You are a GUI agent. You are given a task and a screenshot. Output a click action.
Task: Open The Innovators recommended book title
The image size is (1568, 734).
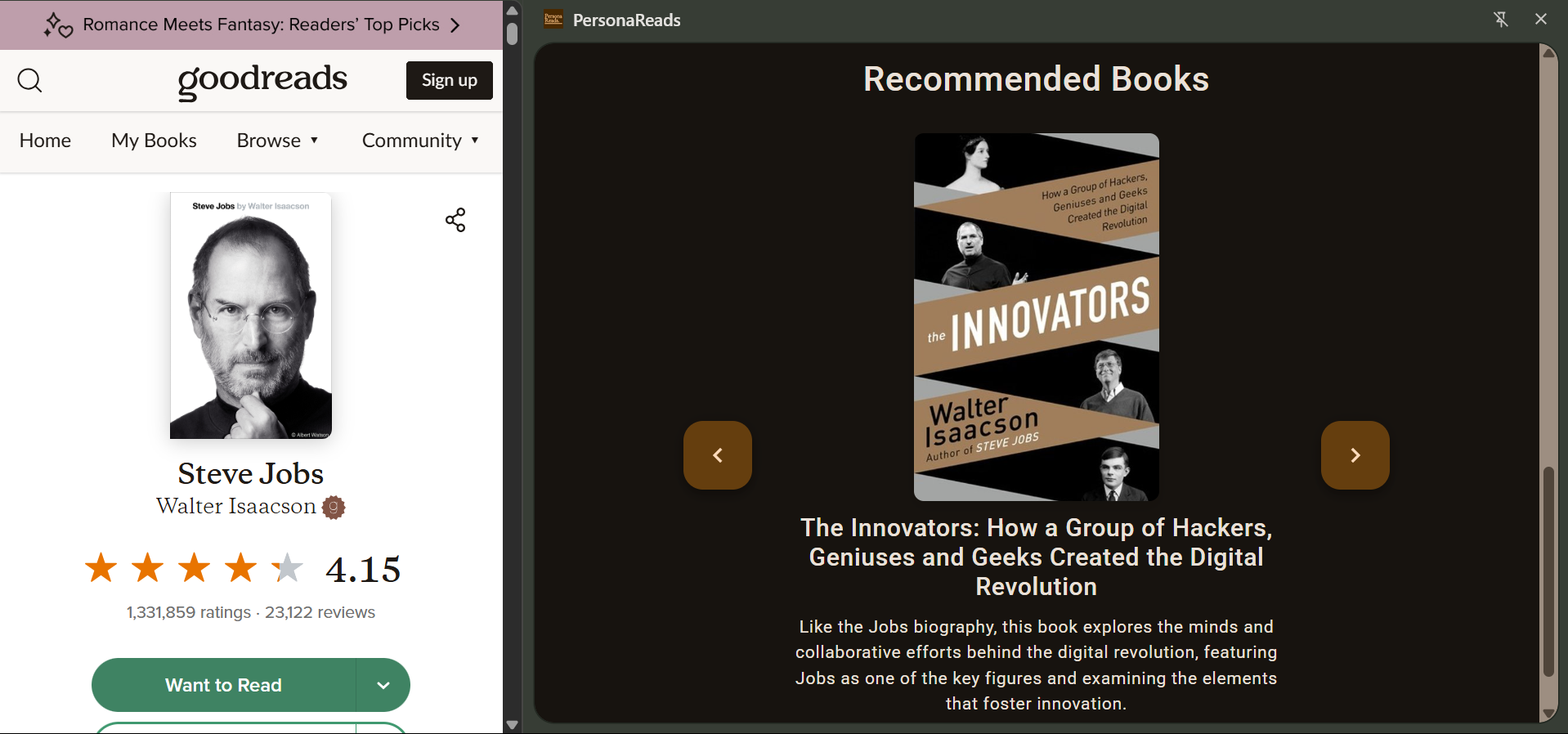coord(1037,557)
